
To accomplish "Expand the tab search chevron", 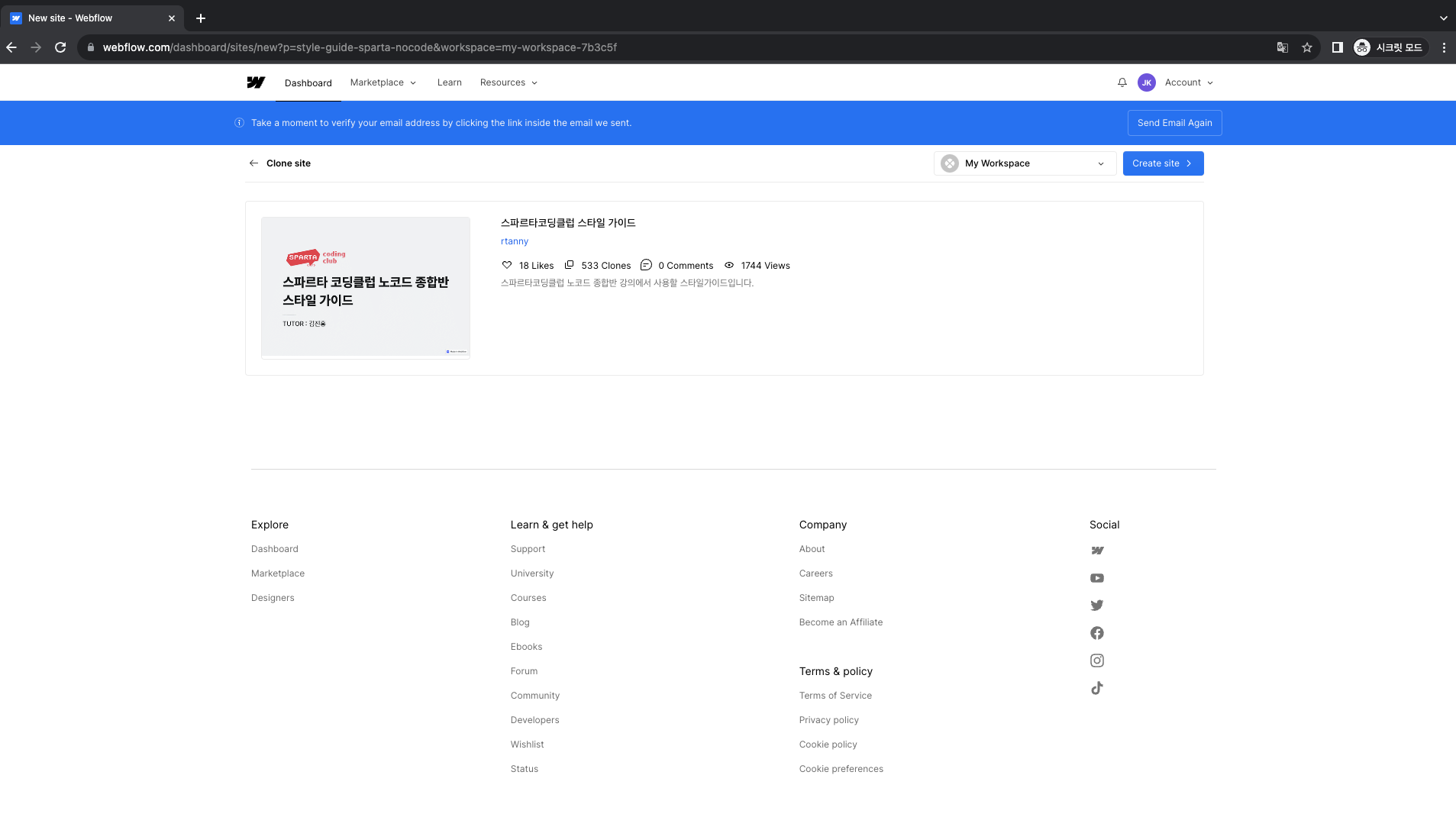I will (1443, 18).
